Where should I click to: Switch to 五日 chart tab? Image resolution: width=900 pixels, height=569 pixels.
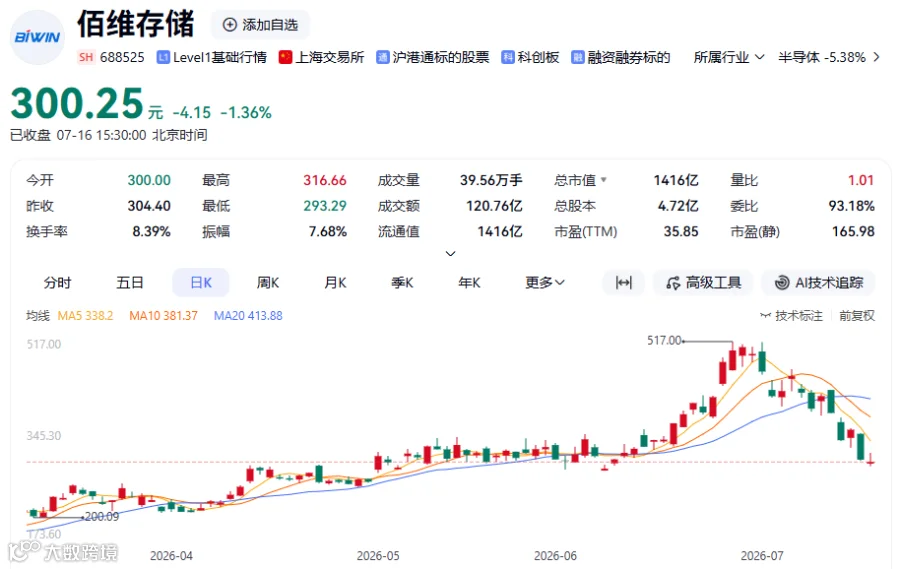pyautogui.click(x=130, y=282)
